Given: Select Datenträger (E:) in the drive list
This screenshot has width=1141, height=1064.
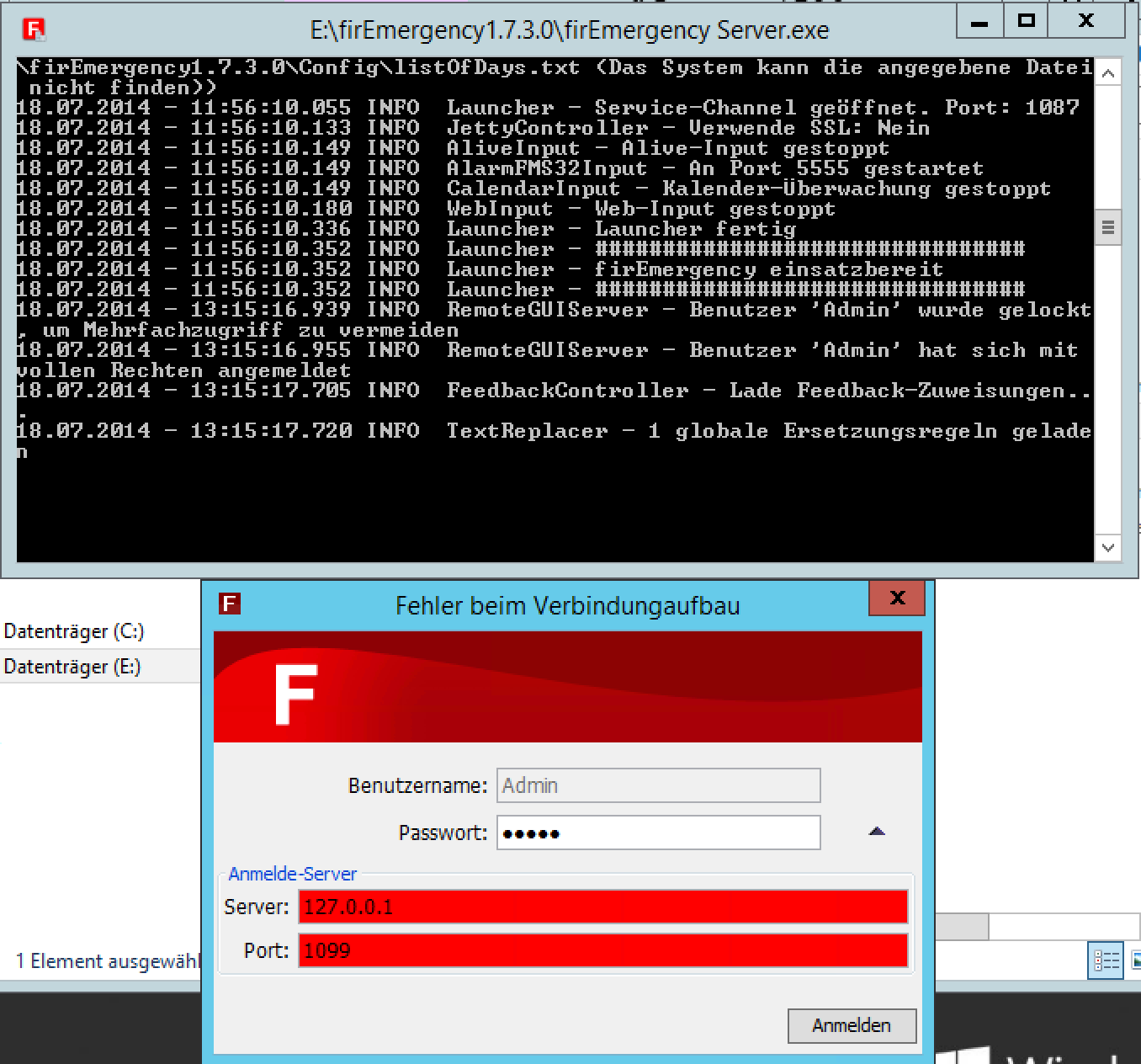Looking at the screenshot, I should pos(72,667).
